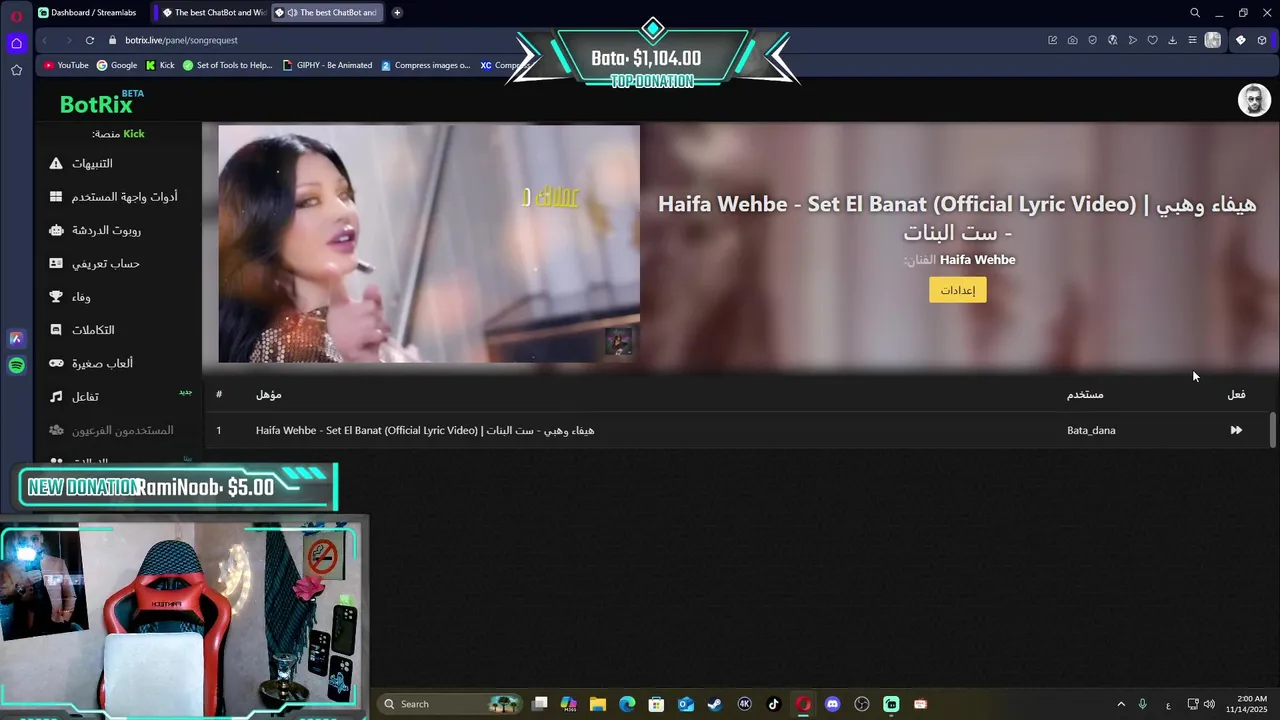Open تفاعل engagement sidebar item

click(85, 397)
